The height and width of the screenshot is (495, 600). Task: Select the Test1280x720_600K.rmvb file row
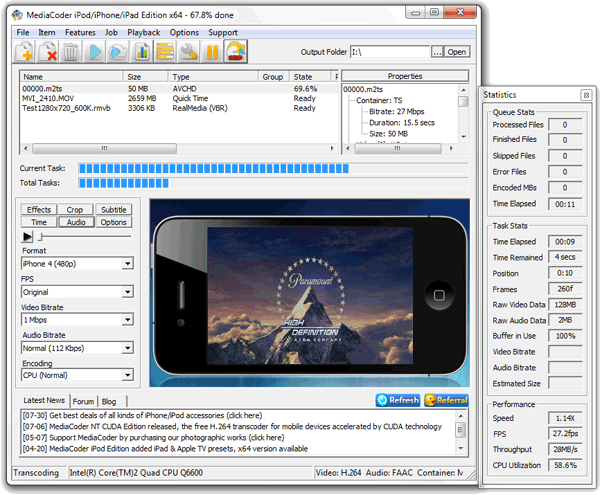tap(179, 108)
